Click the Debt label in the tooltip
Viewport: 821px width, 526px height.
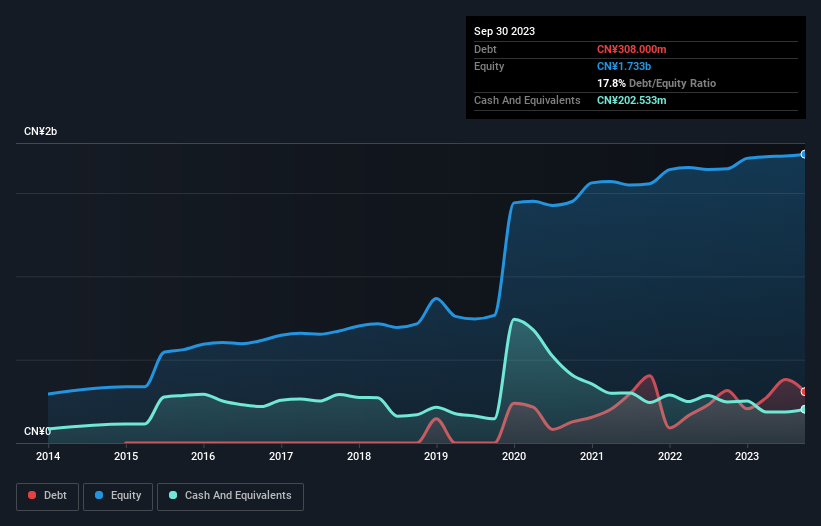(x=485, y=49)
